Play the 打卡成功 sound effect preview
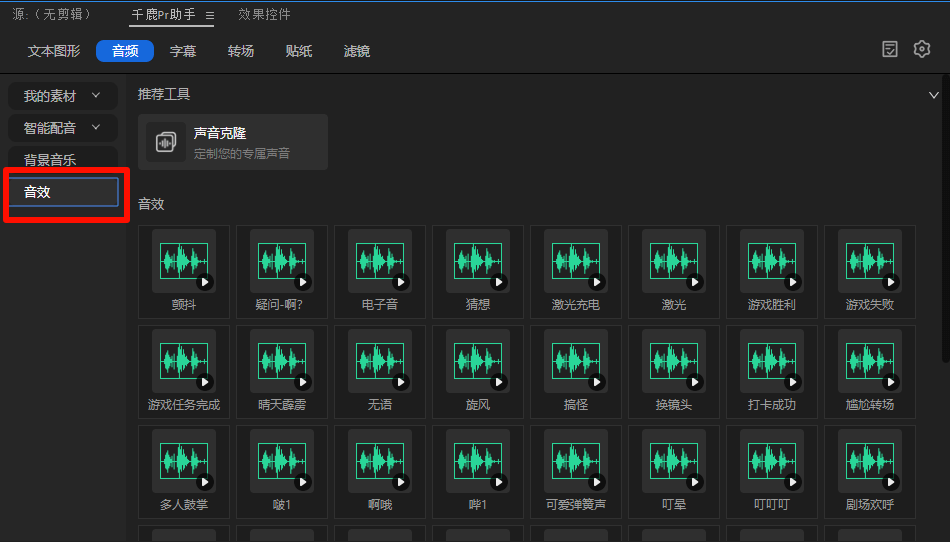Image resolution: width=950 pixels, height=542 pixels. point(793,382)
